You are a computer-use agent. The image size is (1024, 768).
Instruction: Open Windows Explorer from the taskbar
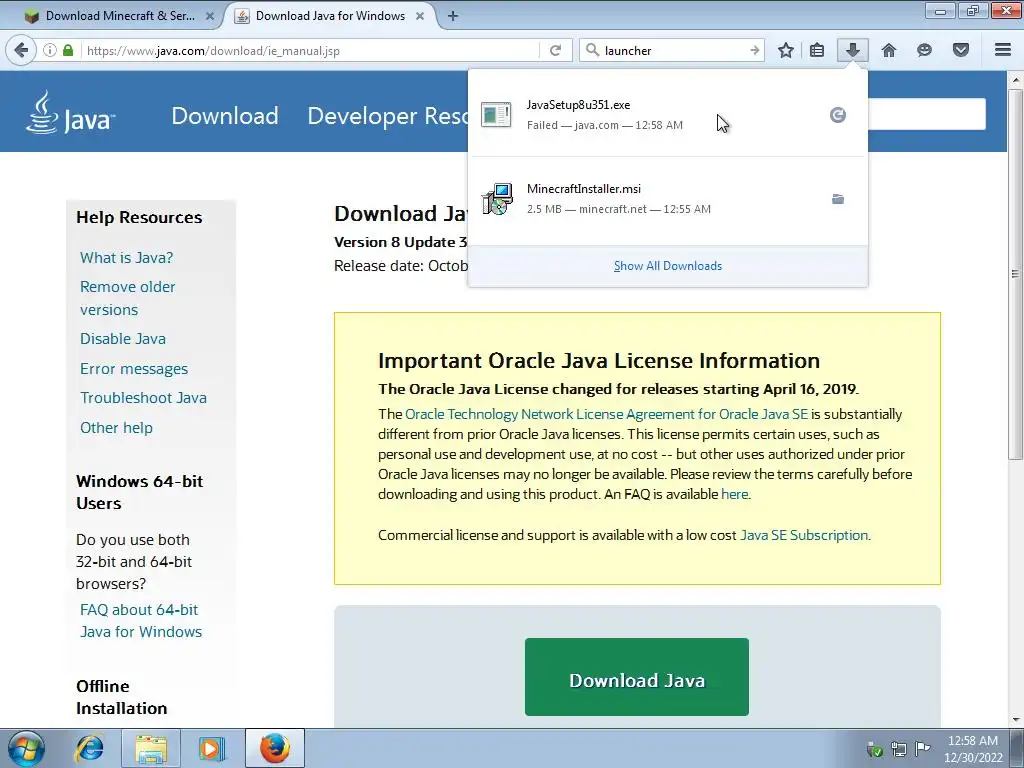[x=152, y=748]
